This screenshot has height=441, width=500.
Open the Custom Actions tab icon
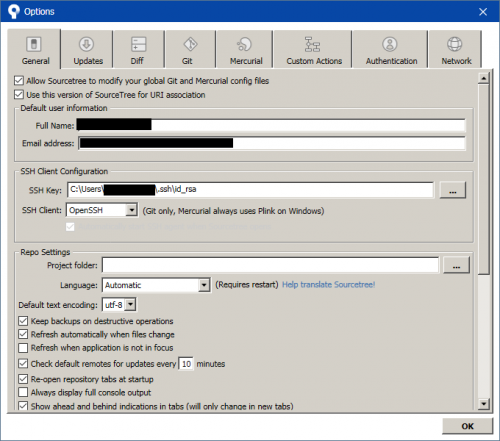pyautogui.click(x=312, y=44)
